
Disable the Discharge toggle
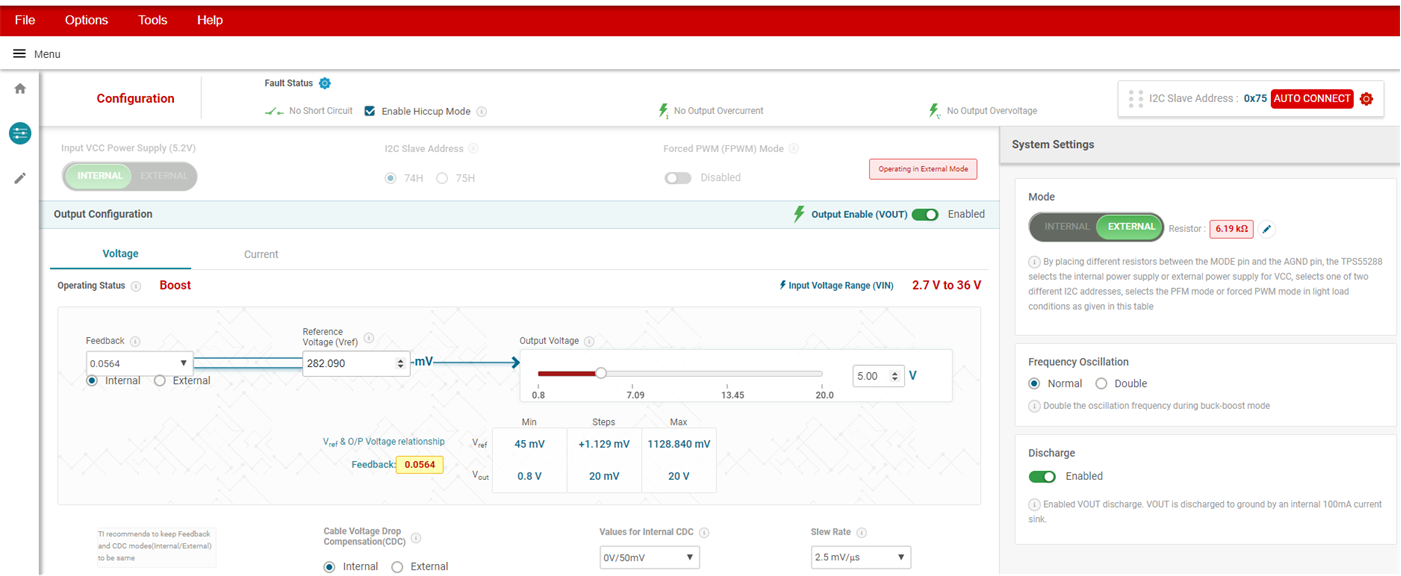click(1042, 477)
